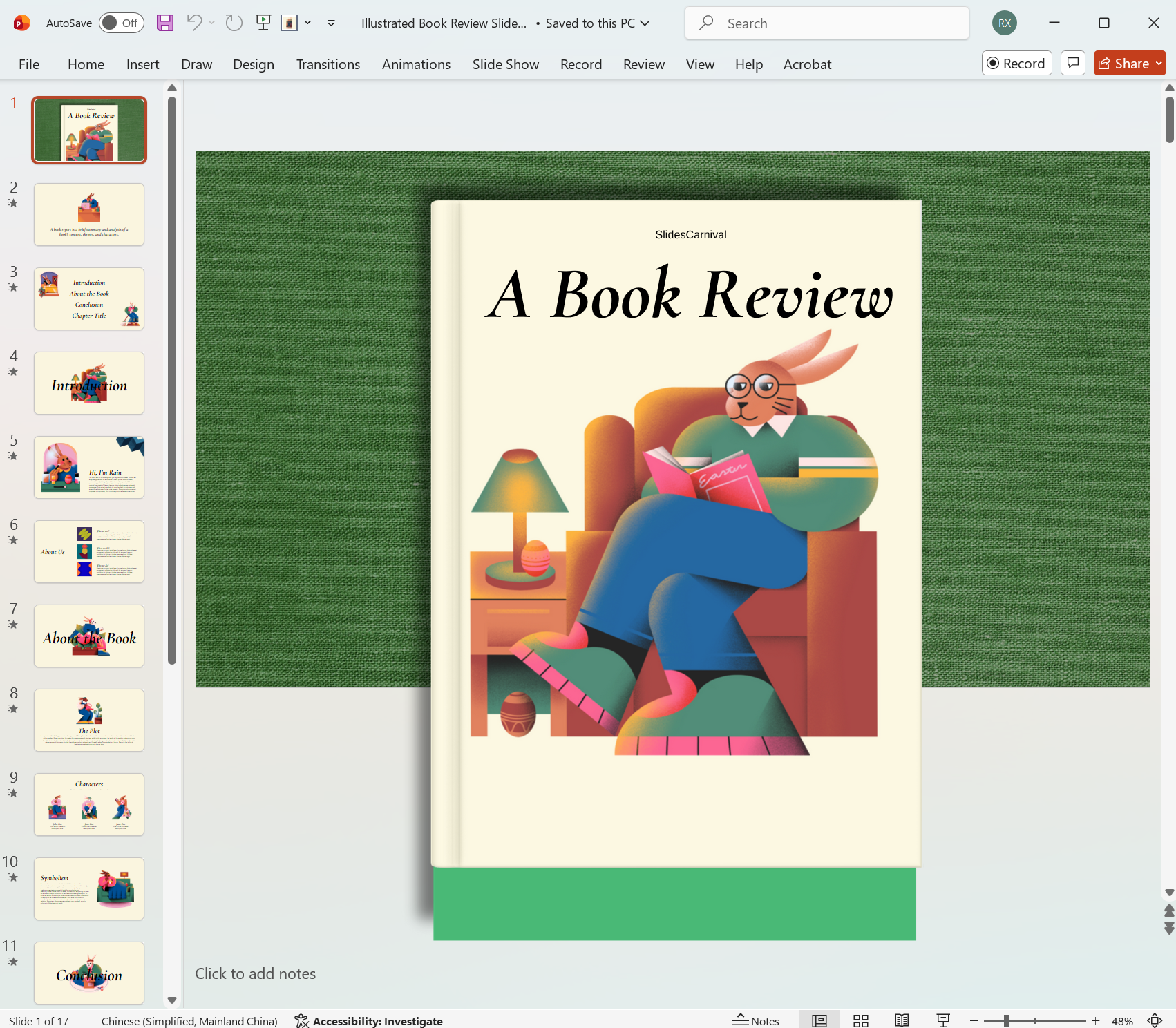Switch to Slide Sorter view
This screenshot has width=1176, height=1028.
(x=860, y=1020)
